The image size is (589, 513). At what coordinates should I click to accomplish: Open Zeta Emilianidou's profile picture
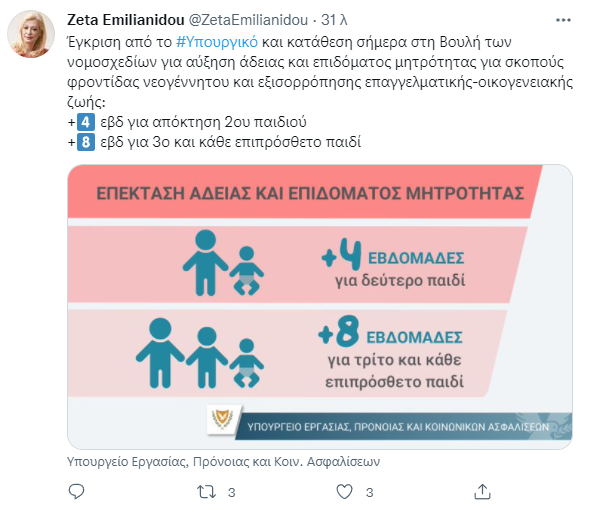click(31, 34)
